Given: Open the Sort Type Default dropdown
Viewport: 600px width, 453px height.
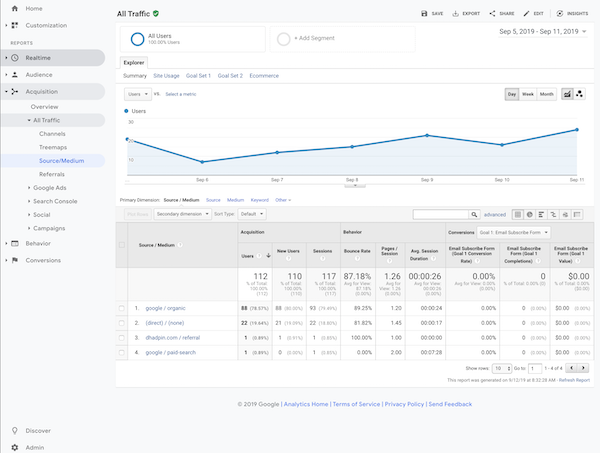Looking at the screenshot, I should (x=252, y=214).
